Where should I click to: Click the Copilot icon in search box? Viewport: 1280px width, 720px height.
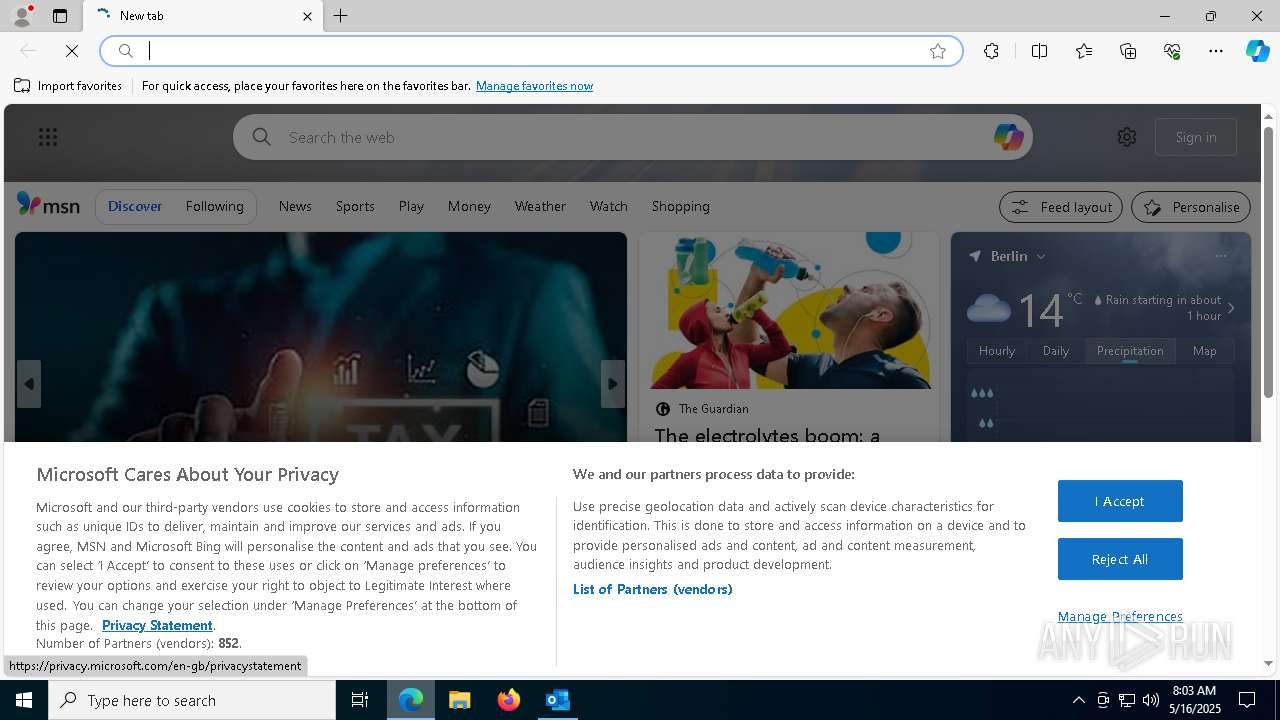[1008, 137]
